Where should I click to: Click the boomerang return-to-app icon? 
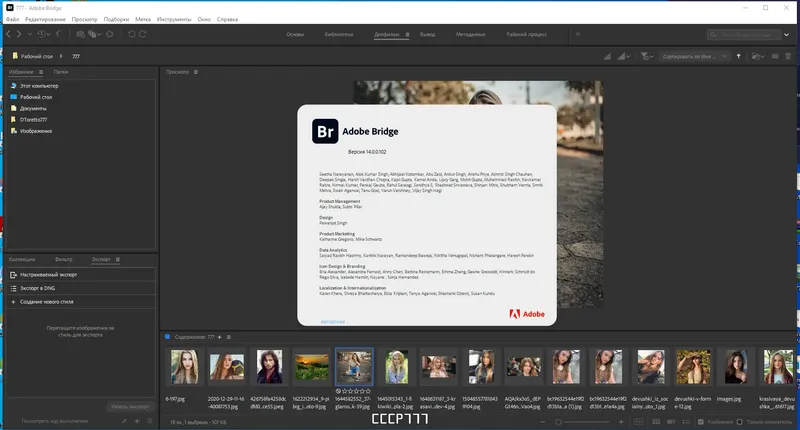click(60, 34)
